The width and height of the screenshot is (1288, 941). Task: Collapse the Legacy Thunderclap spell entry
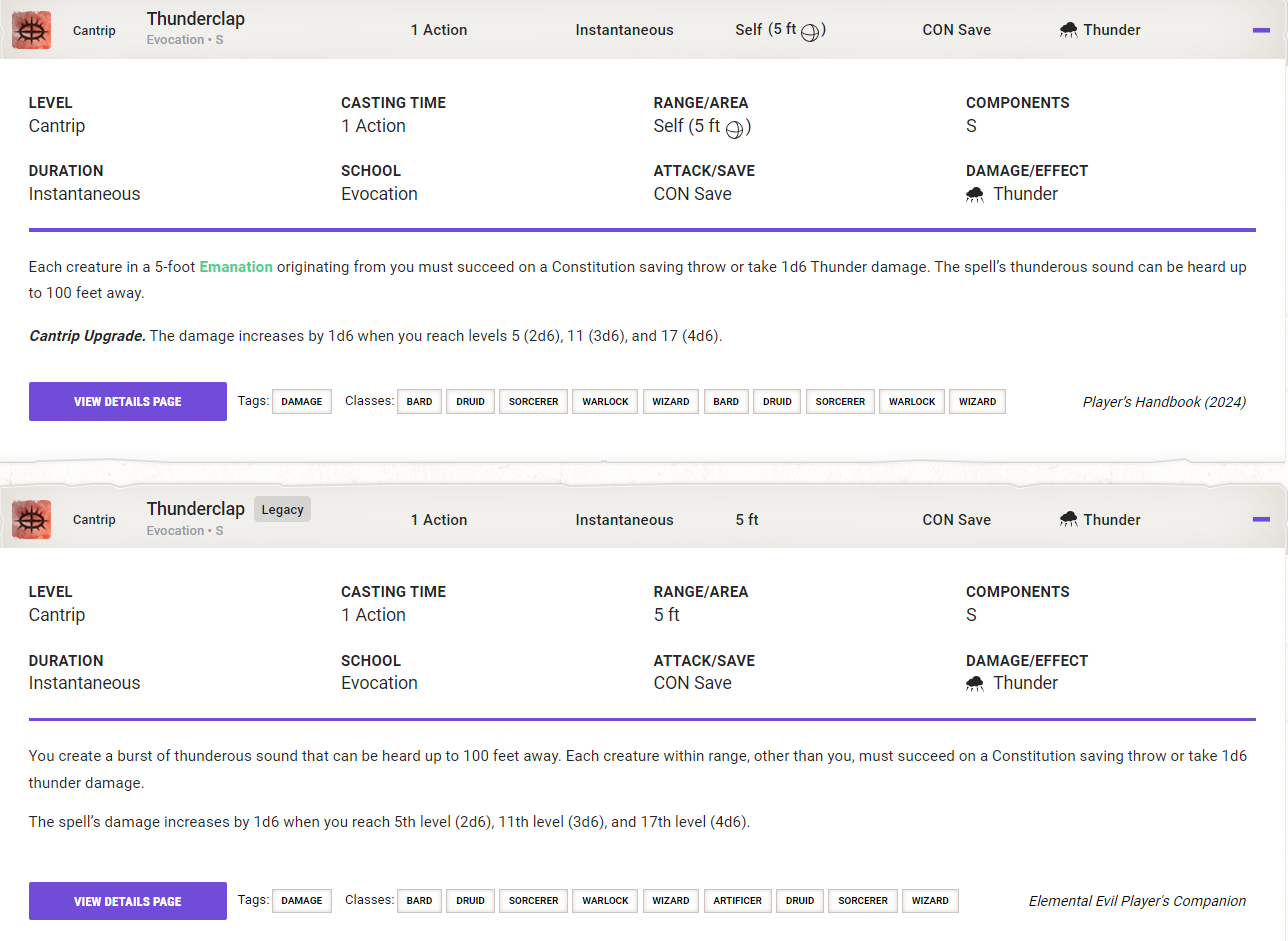point(1261,519)
